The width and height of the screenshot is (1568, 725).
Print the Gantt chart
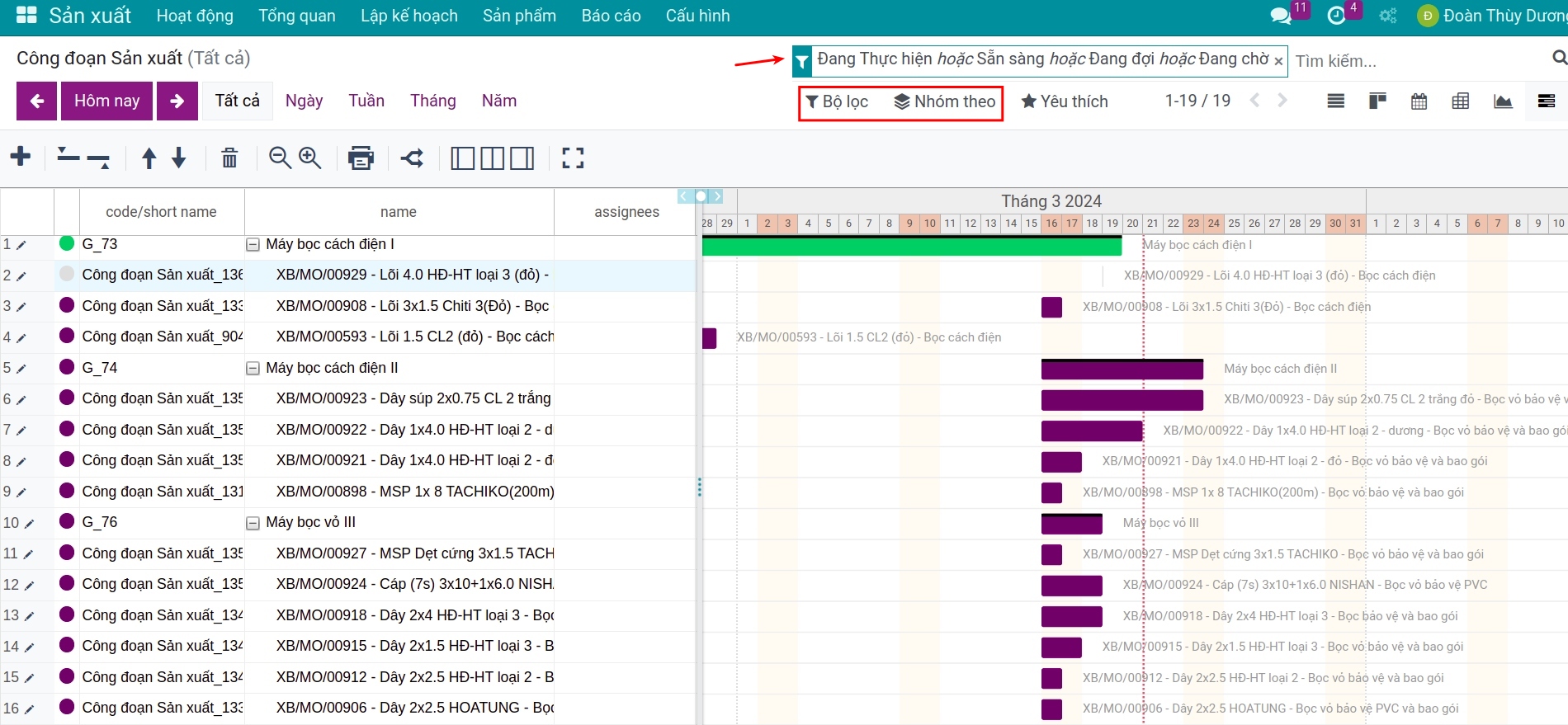(361, 158)
